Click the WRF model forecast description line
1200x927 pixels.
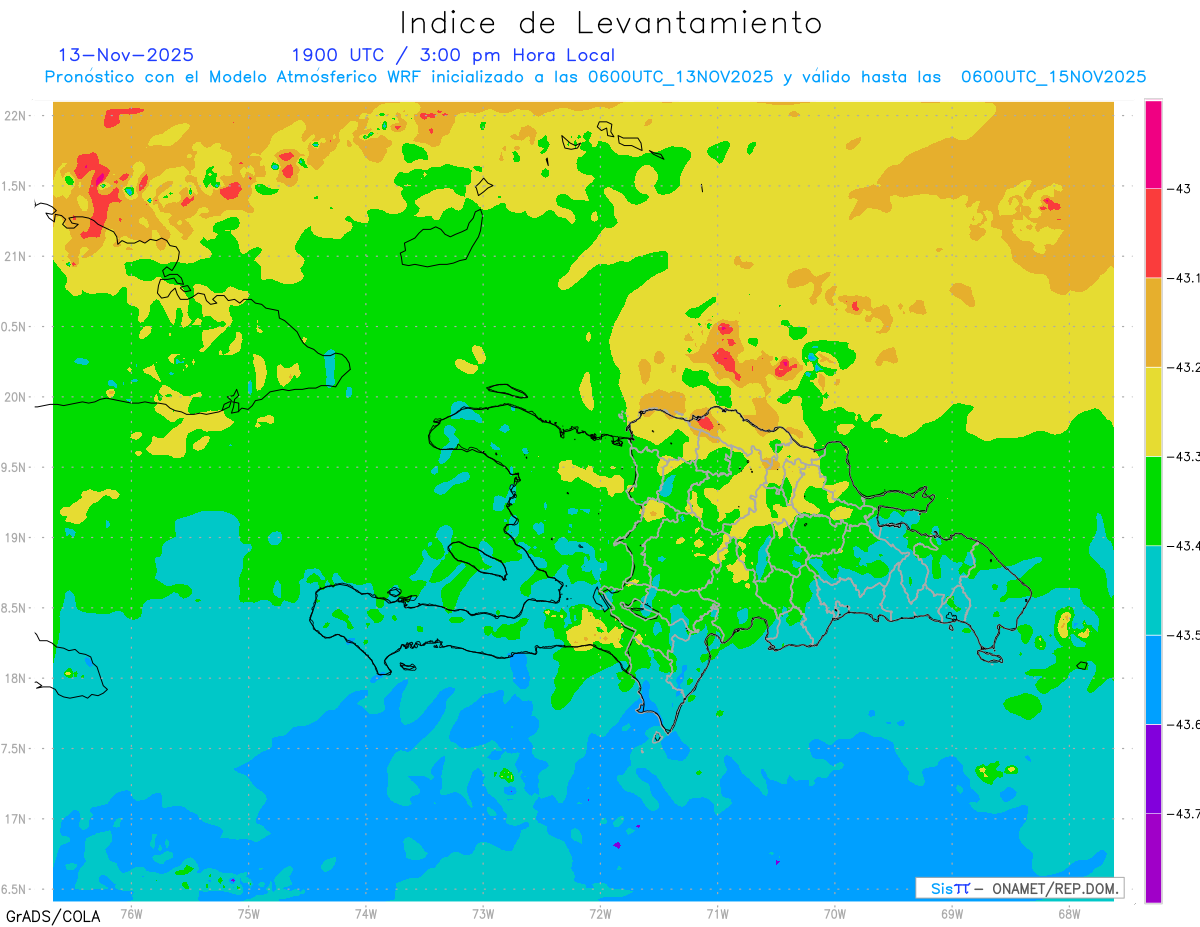595,77
